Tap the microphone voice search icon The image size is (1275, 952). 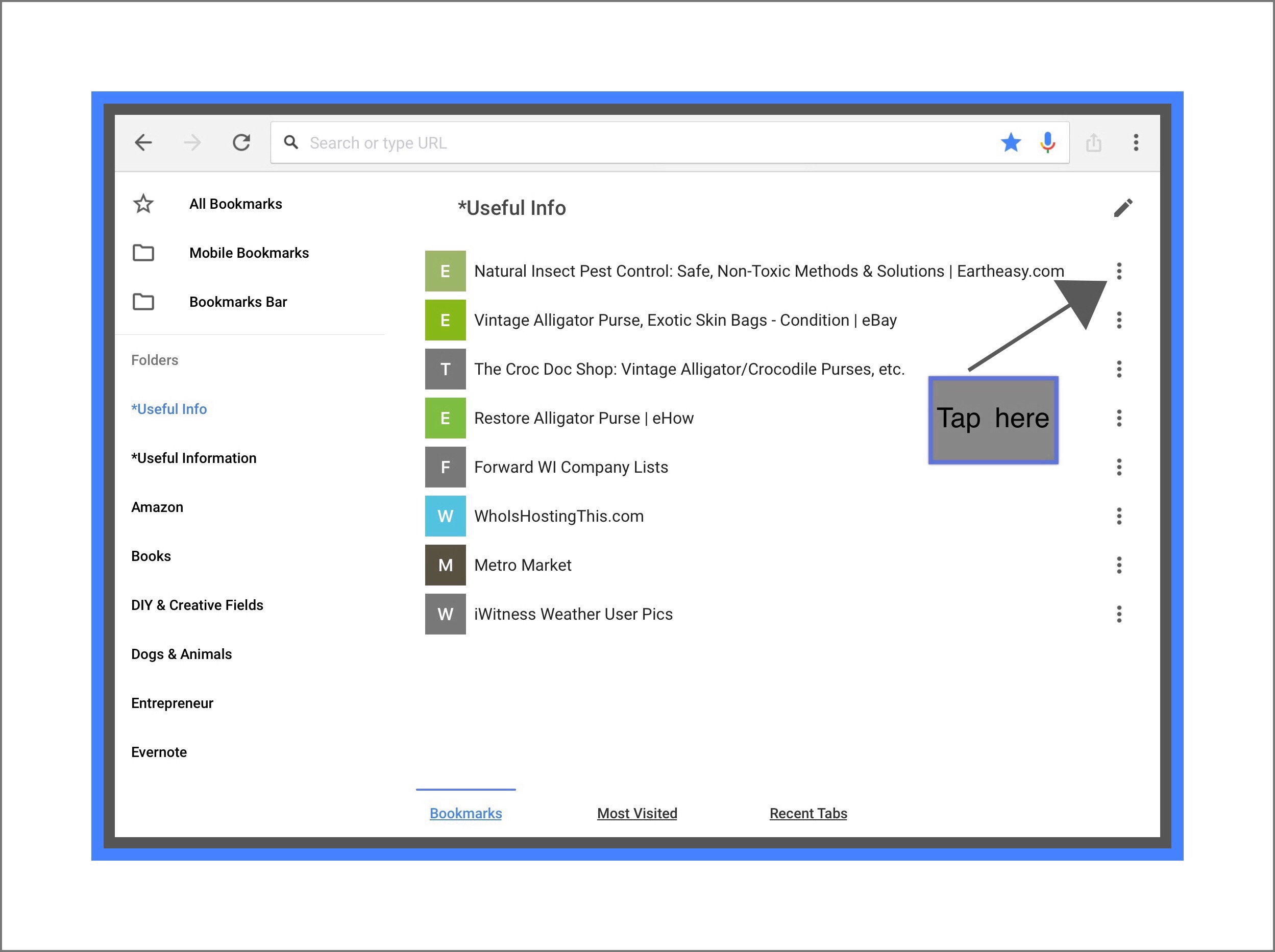1047,142
